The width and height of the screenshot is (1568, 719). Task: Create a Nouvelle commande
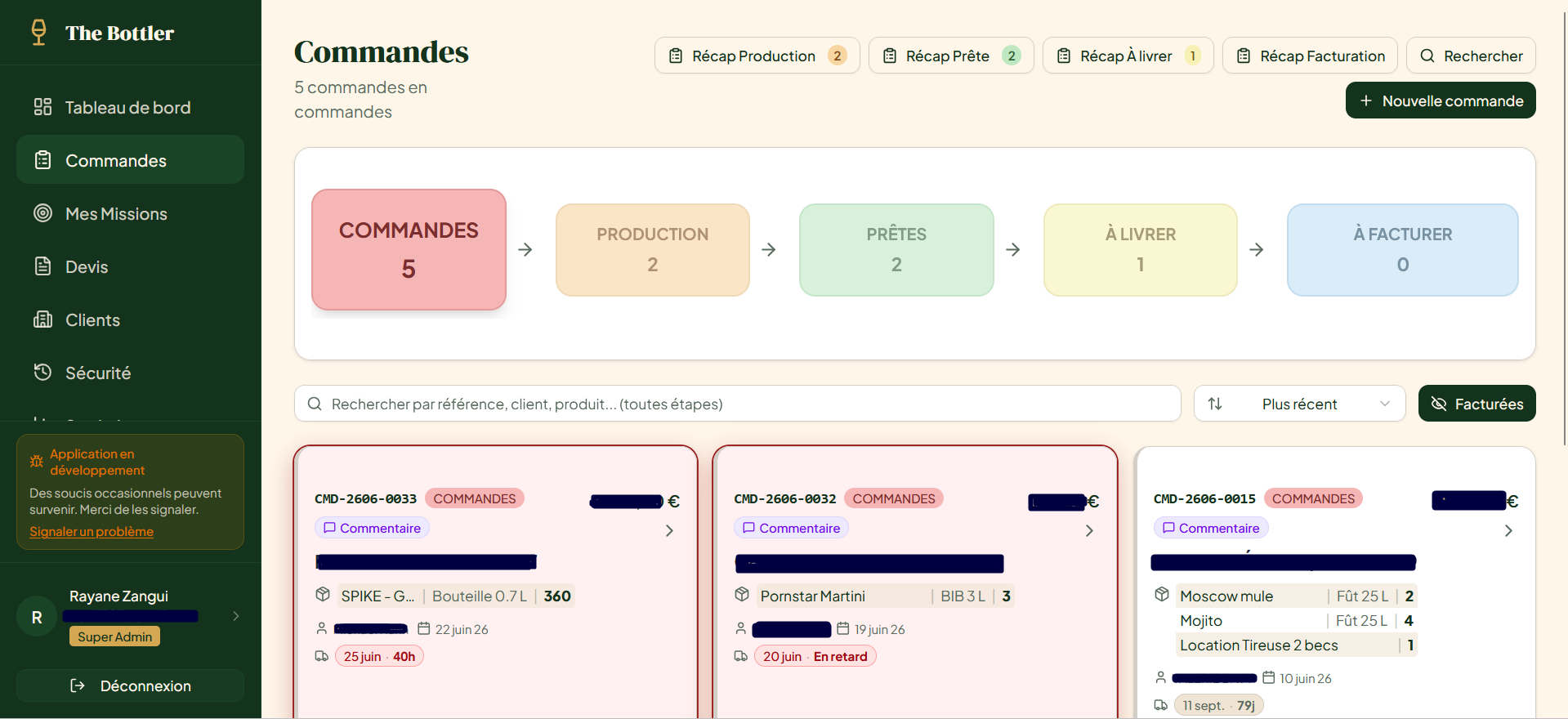click(1441, 100)
